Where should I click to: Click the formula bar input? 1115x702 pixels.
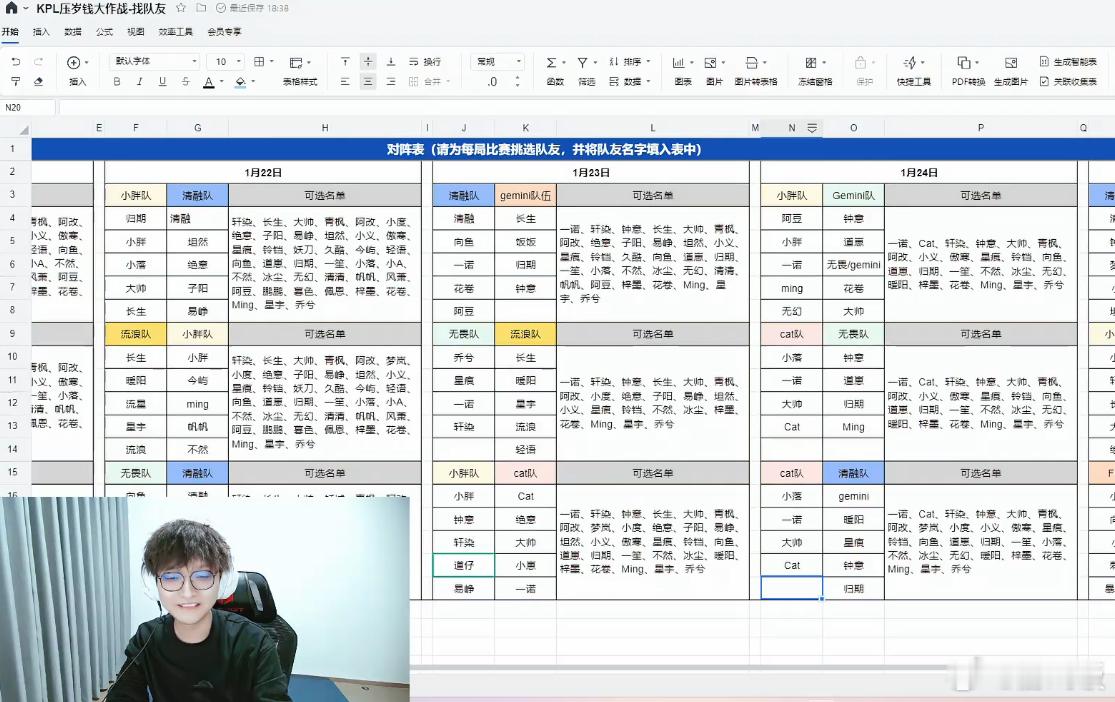586,107
